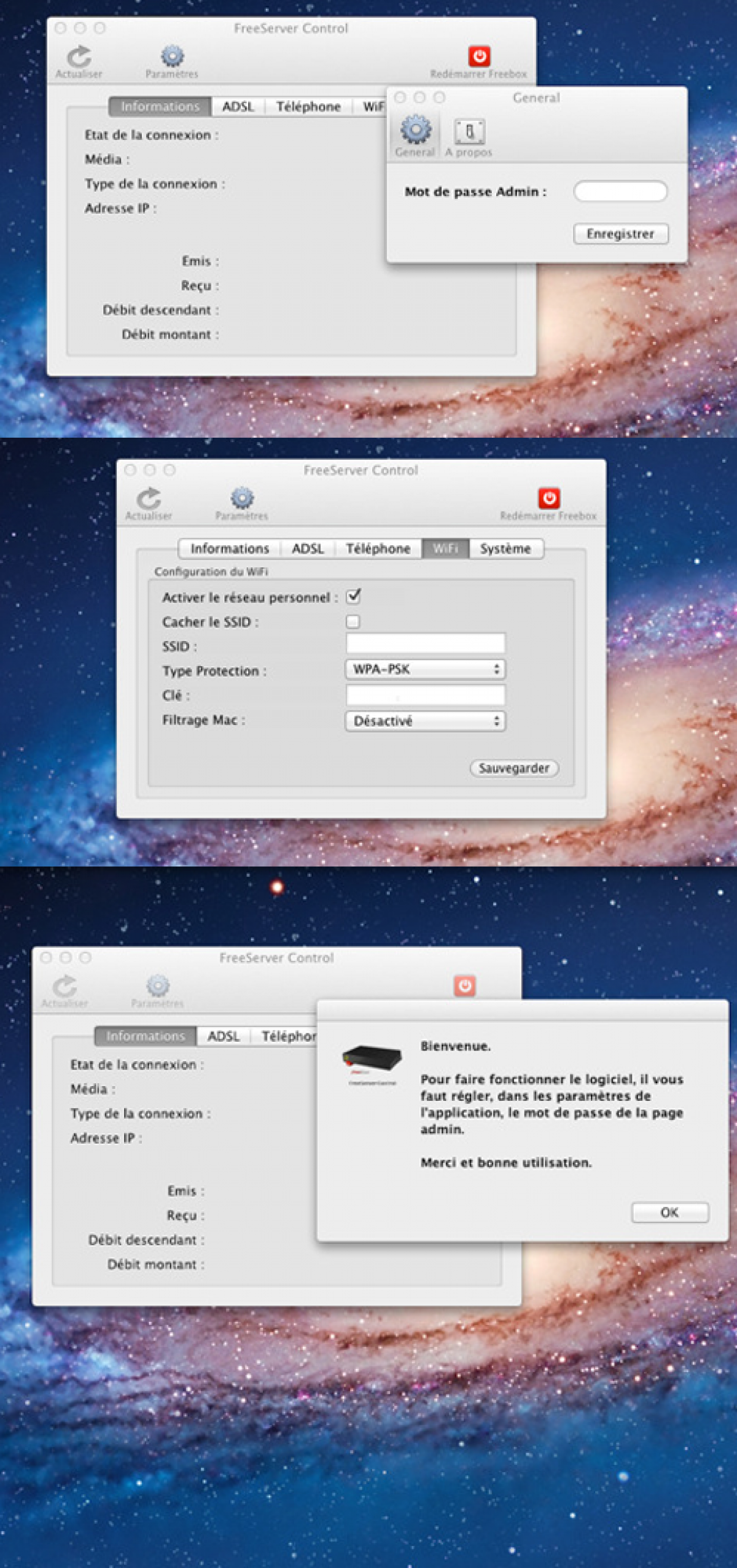Click OK in Bienvenue dialog
737x1568 pixels.
point(670,1212)
